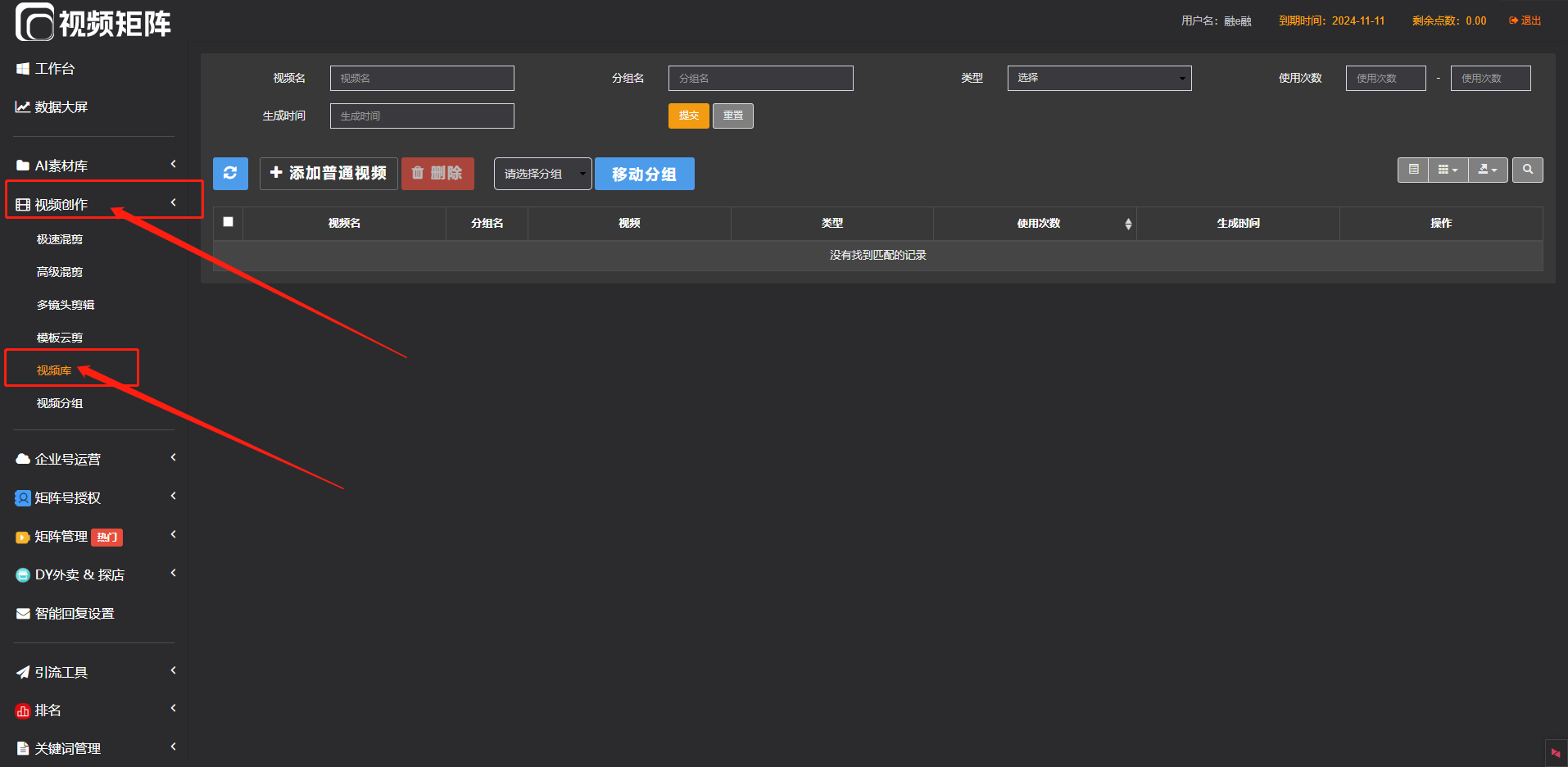Viewport: 1568px width, 767px height.
Task: Click the orange 提交 button
Action: click(689, 116)
